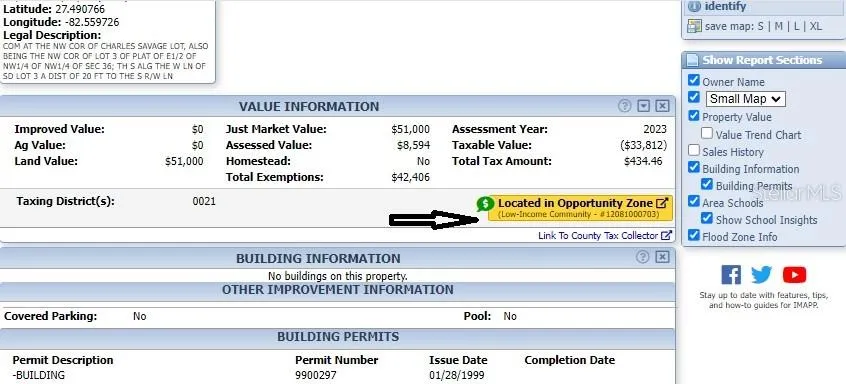Viewport: 846px width, 384px height.
Task: Save map in size XL
Action: click(816, 26)
